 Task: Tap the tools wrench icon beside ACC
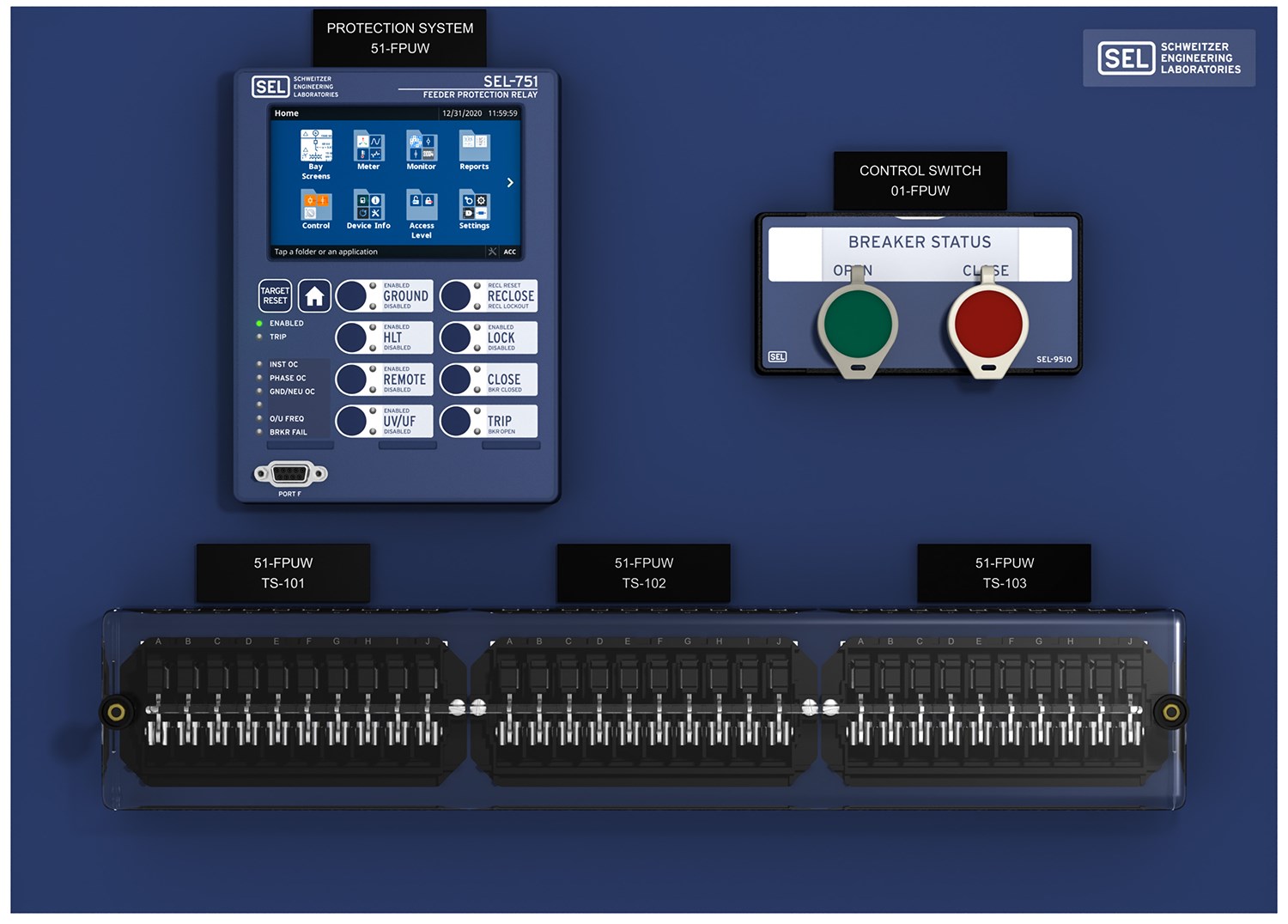click(x=492, y=252)
